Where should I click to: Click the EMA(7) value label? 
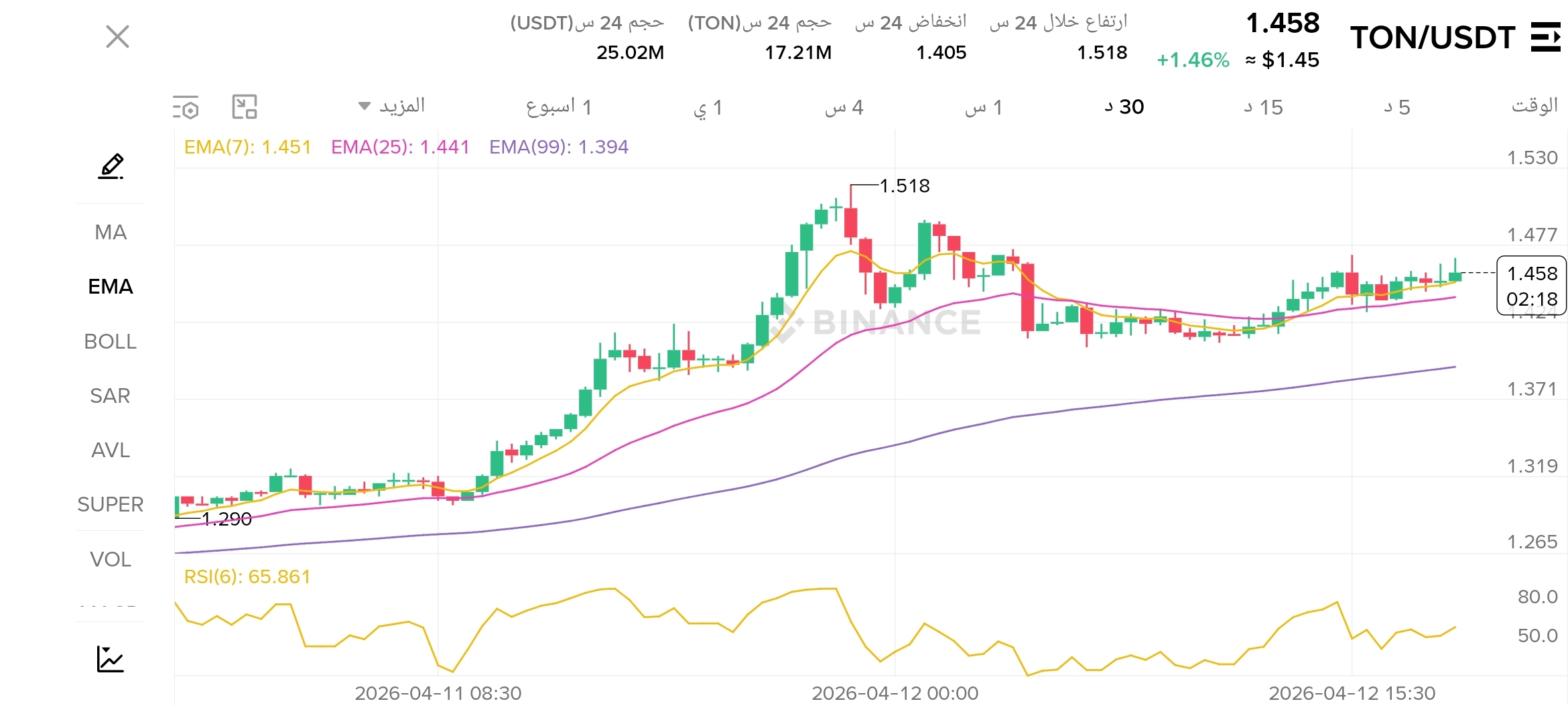[x=248, y=147]
